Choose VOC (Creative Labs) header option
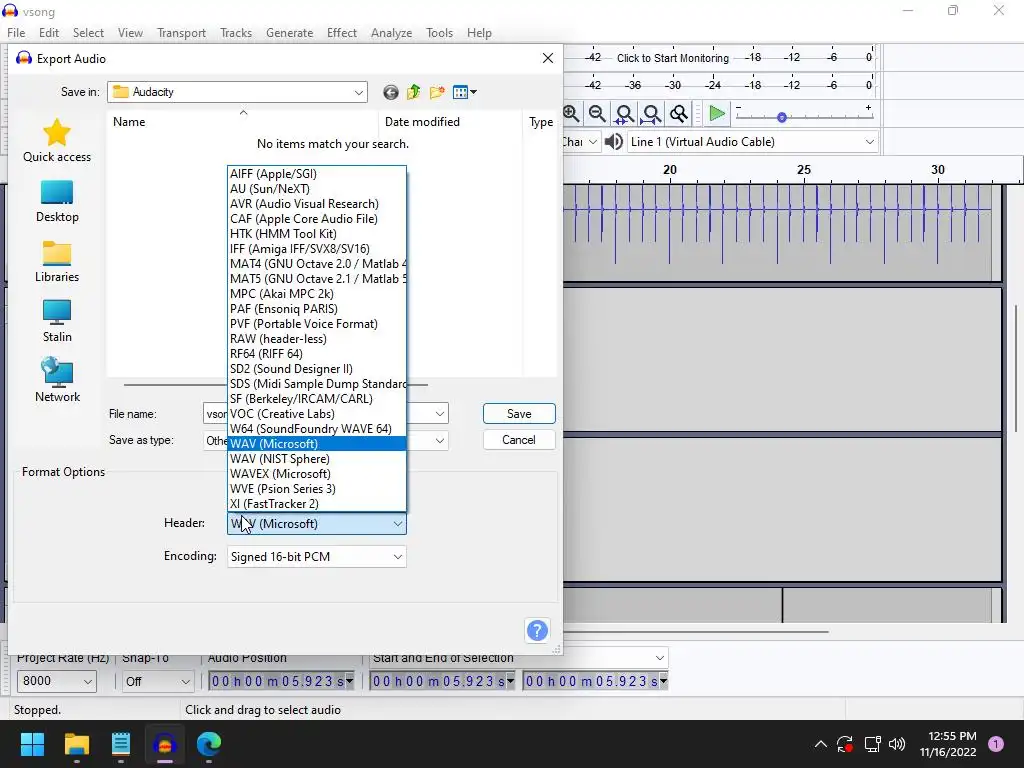The image size is (1024, 768). point(317,414)
